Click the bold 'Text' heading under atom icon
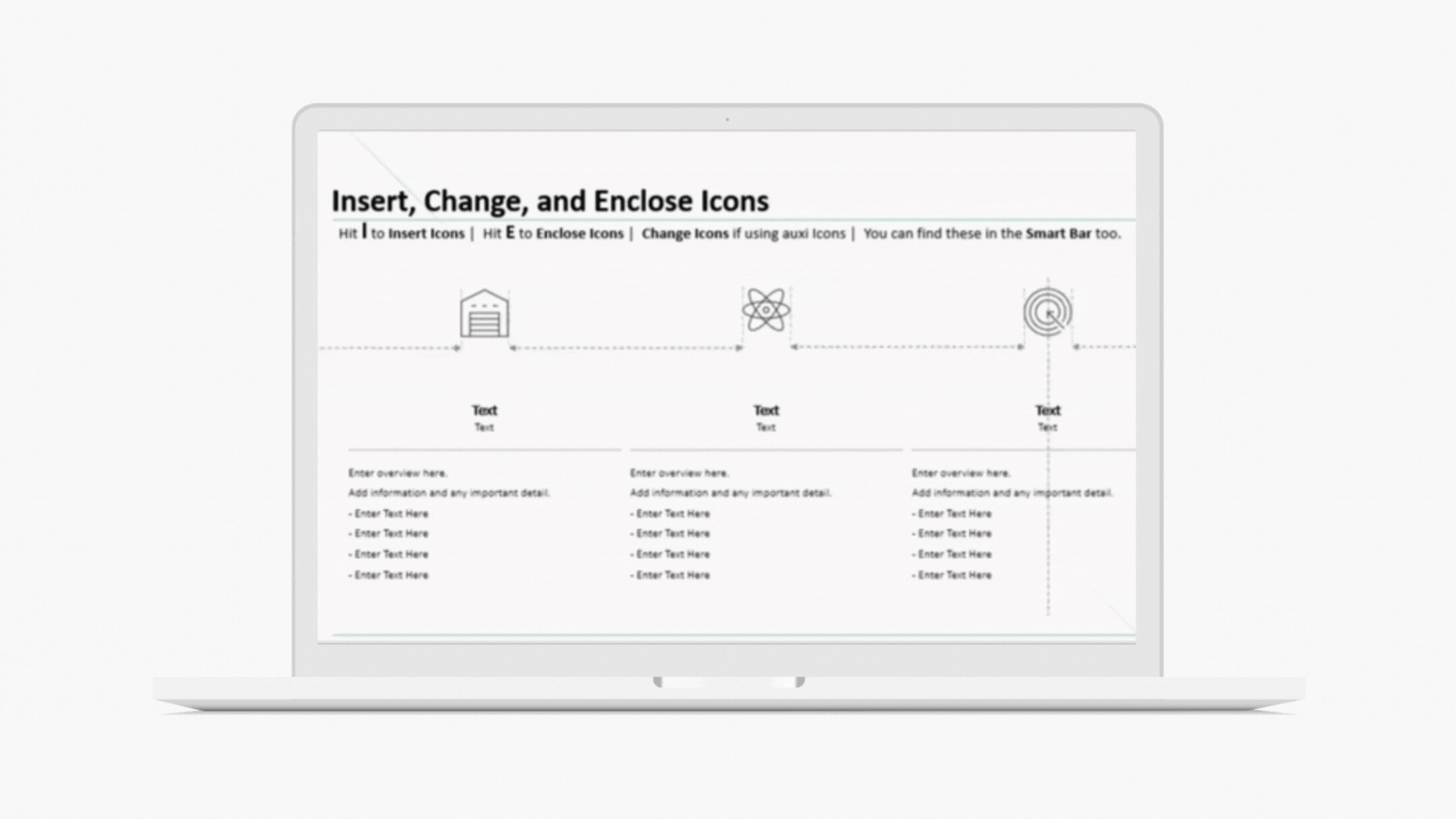1456x819 pixels. [x=766, y=410]
